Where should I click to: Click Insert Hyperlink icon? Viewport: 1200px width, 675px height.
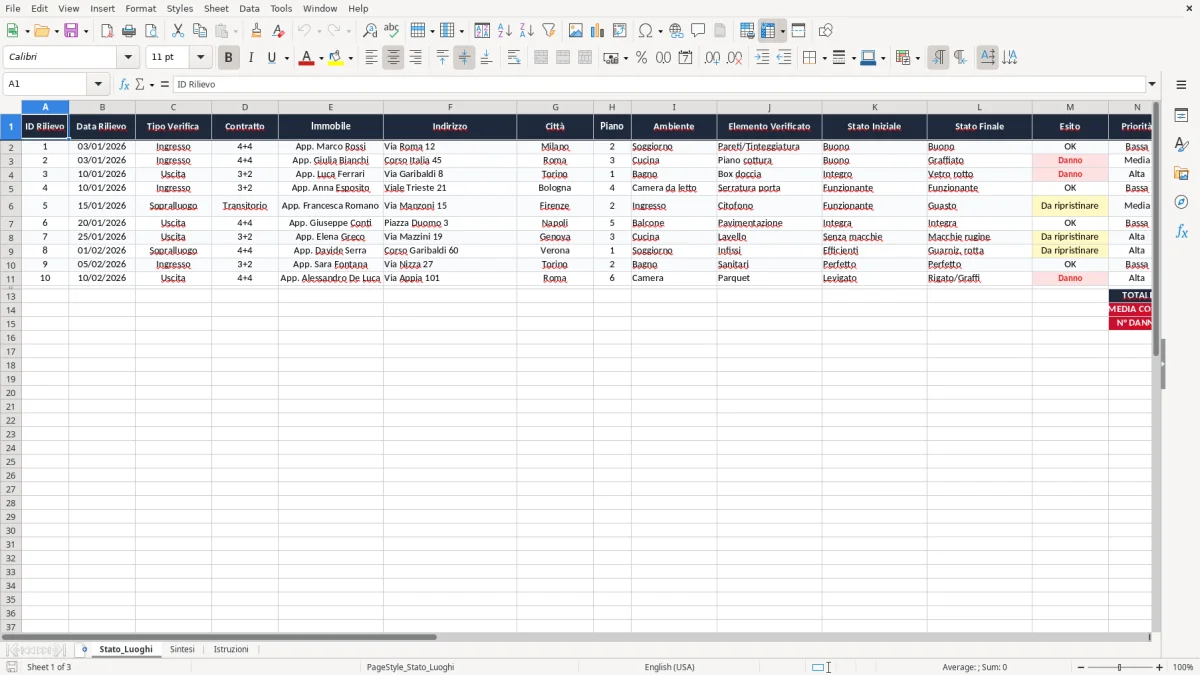(677, 31)
